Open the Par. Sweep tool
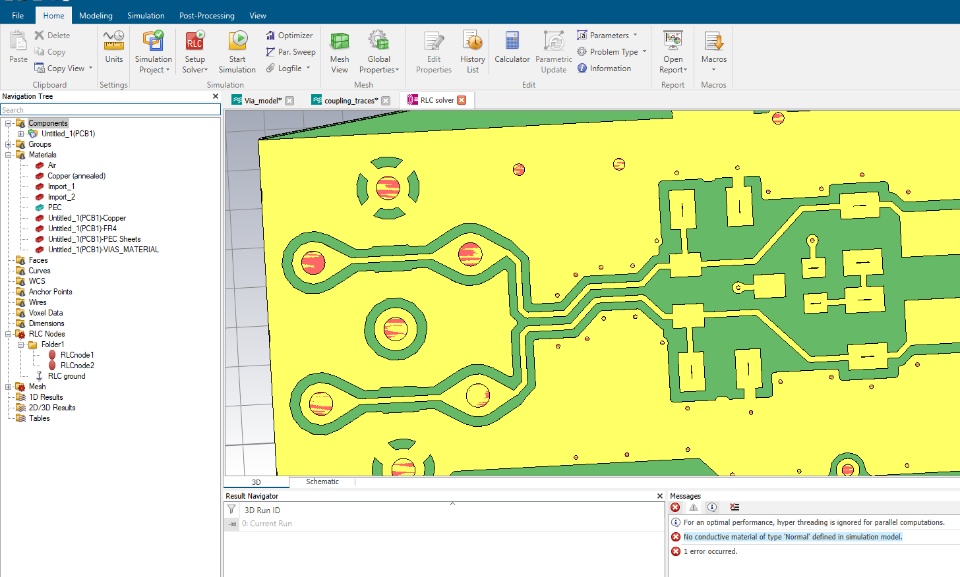This screenshot has height=577, width=960. point(290,52)
